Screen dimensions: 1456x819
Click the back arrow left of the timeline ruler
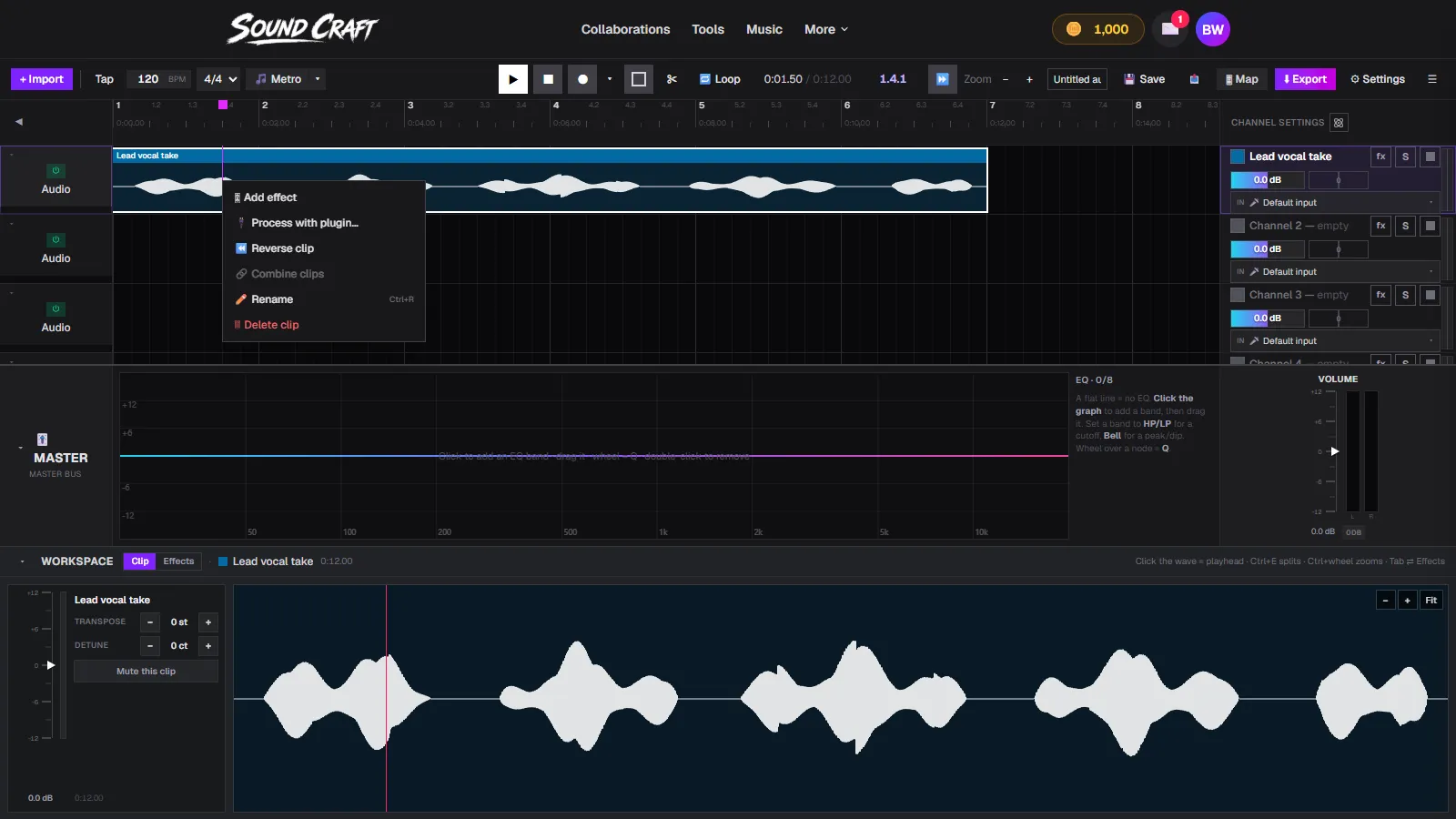pos(18,121)
